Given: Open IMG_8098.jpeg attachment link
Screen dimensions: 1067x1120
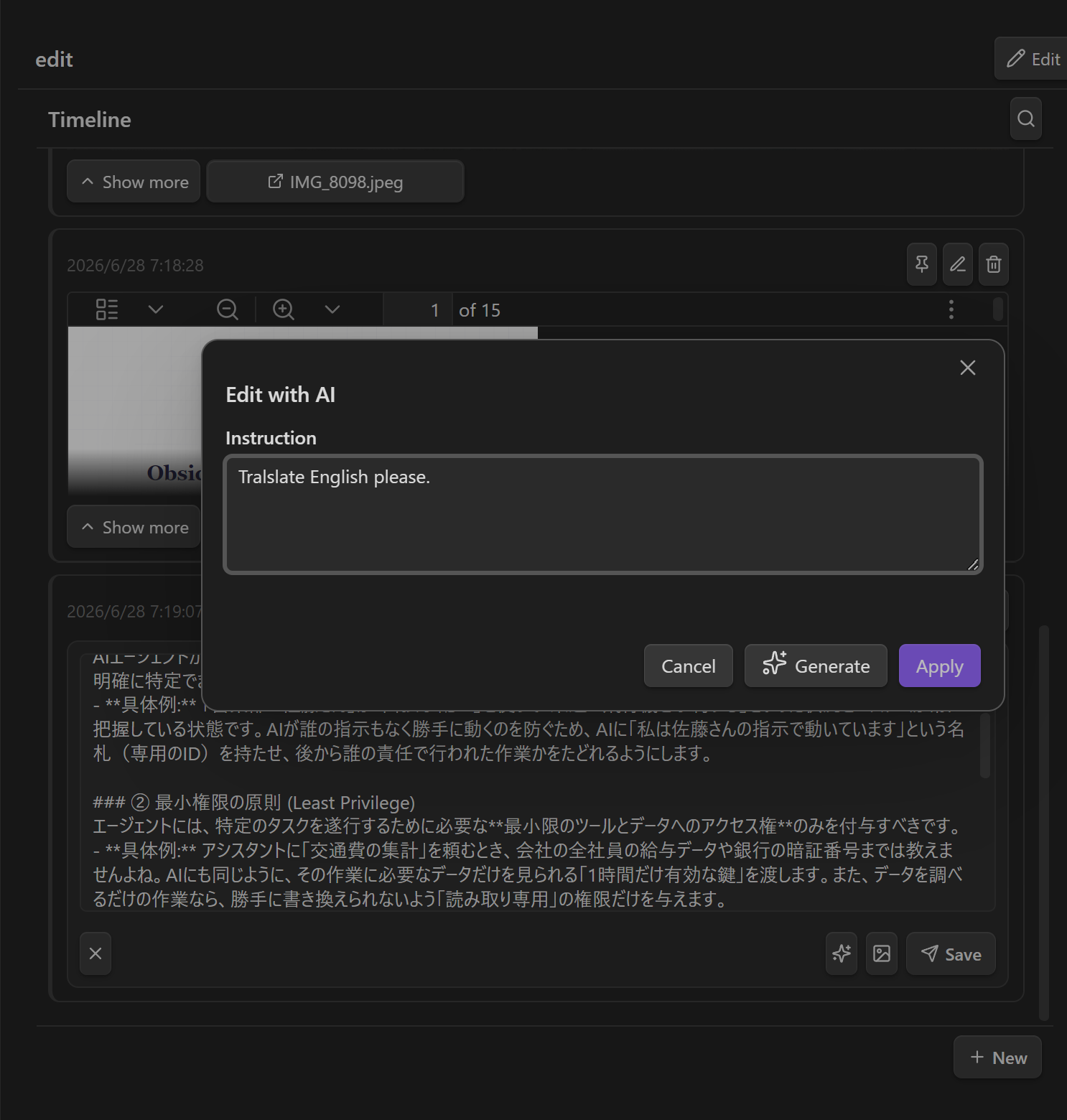Looking at the screenshot, I should click(x=335, y=182).
